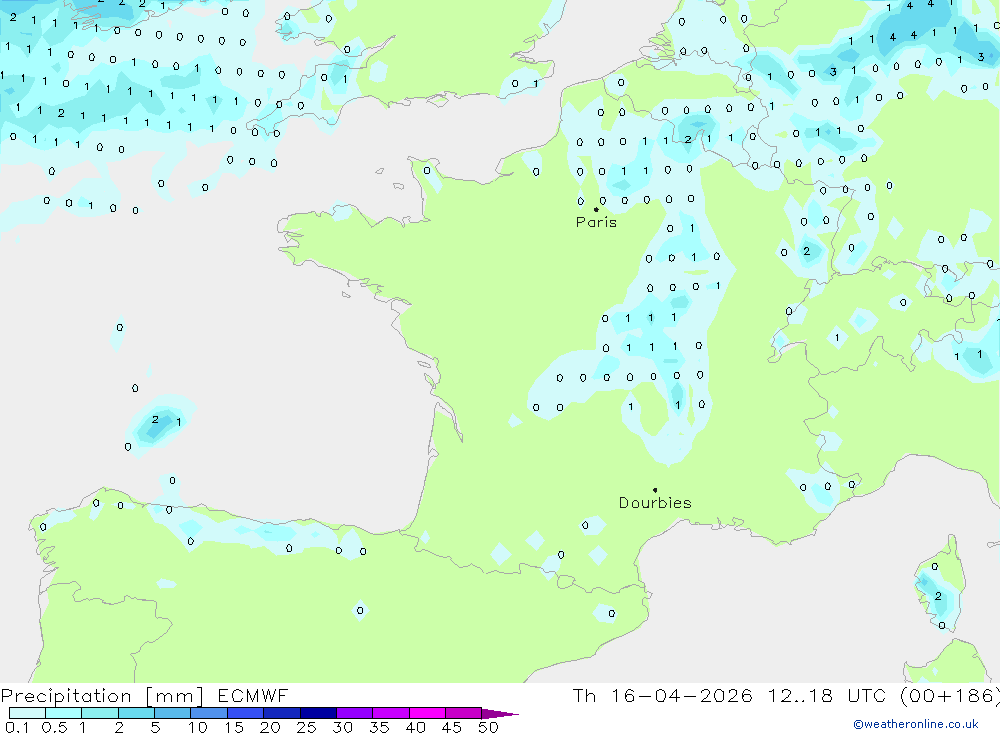Viewport: 1000px width, 733px height.
Task: Pick the 25–30 mm navy legend swatch
Action: [x=318, y=713]
